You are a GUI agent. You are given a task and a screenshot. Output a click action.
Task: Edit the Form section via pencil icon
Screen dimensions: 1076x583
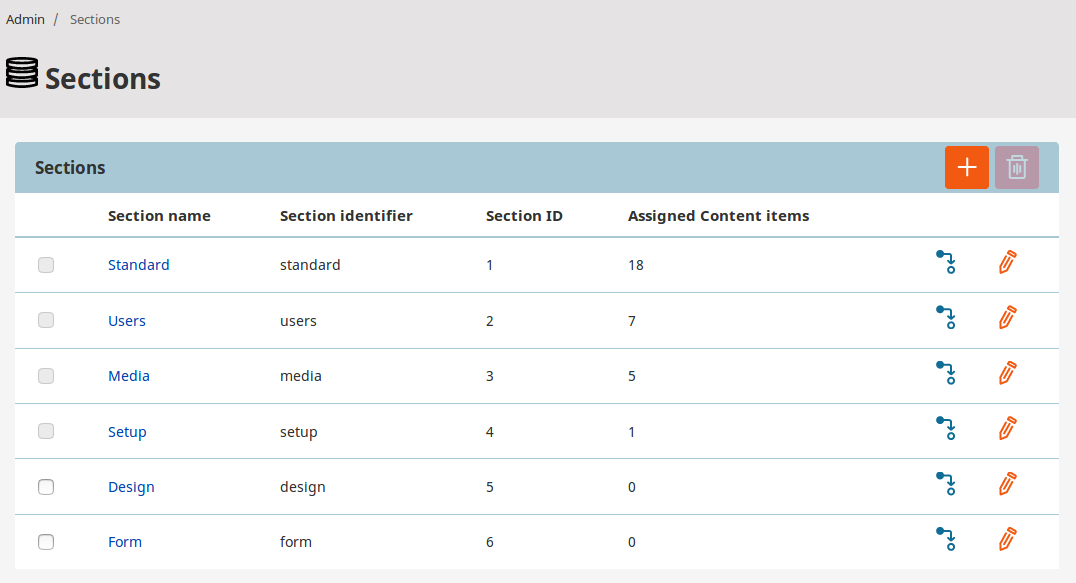(x=1007, y=539)
